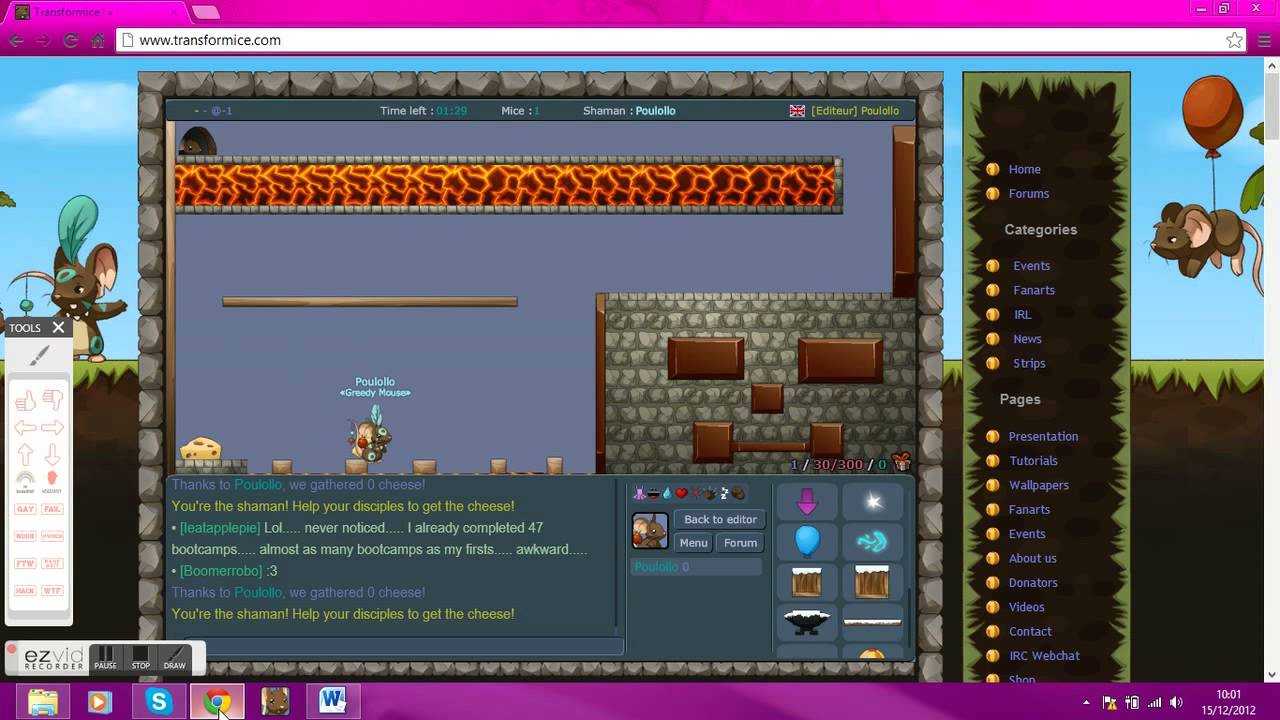Open the Wallpapers page link
The width and height of the screenshot is (1280, 720).
[x=1038, y=485]
